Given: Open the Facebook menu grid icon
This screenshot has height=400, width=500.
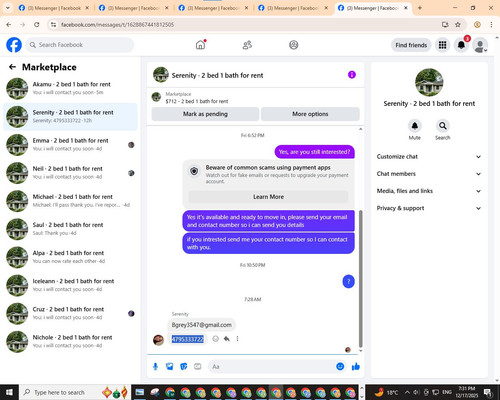Looking at the screenshot, I should [x=442, y=45].
